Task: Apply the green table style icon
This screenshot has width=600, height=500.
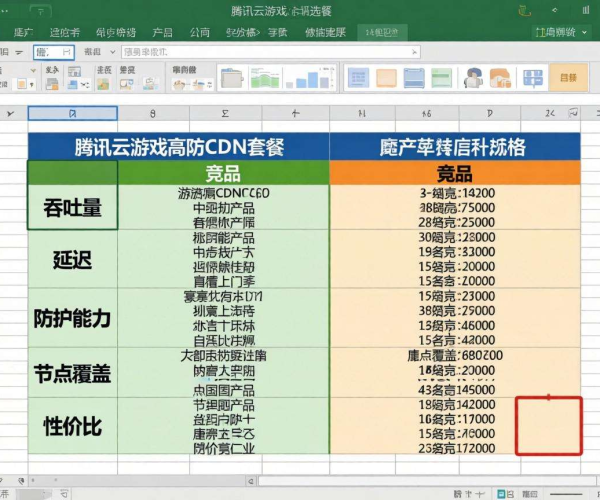Action: (442, 78)
